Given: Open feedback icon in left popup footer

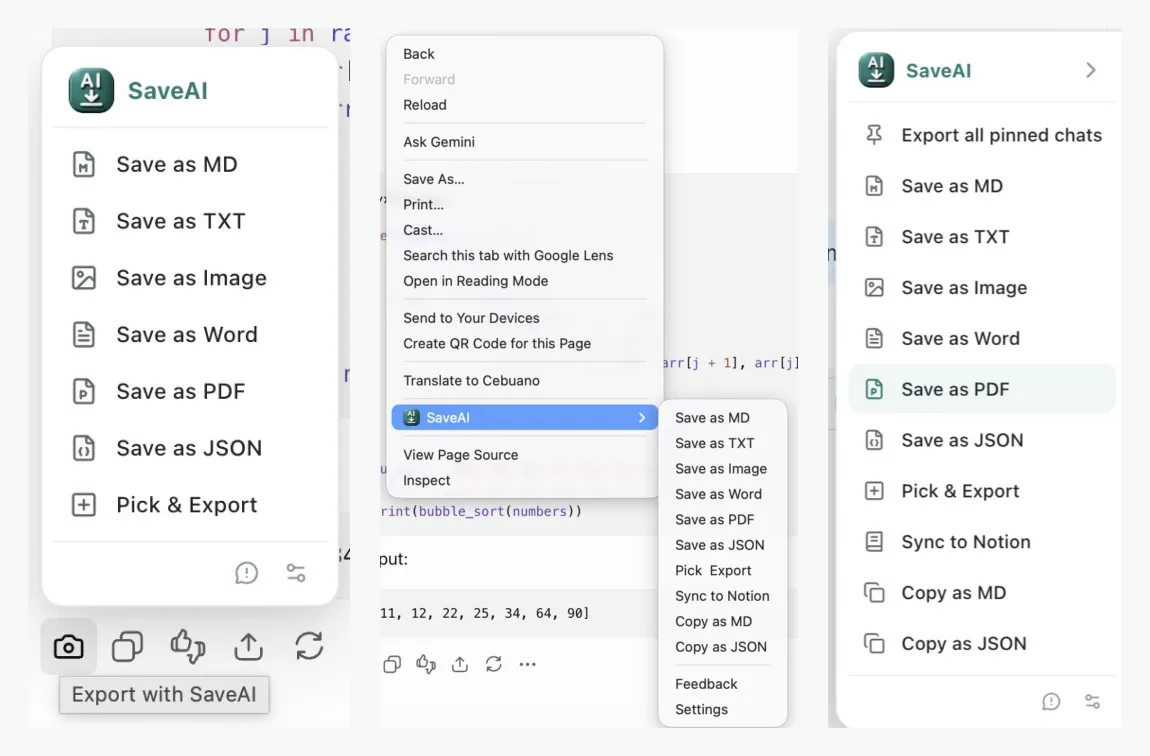Looking at the screenshot, I should pos(246,573).
